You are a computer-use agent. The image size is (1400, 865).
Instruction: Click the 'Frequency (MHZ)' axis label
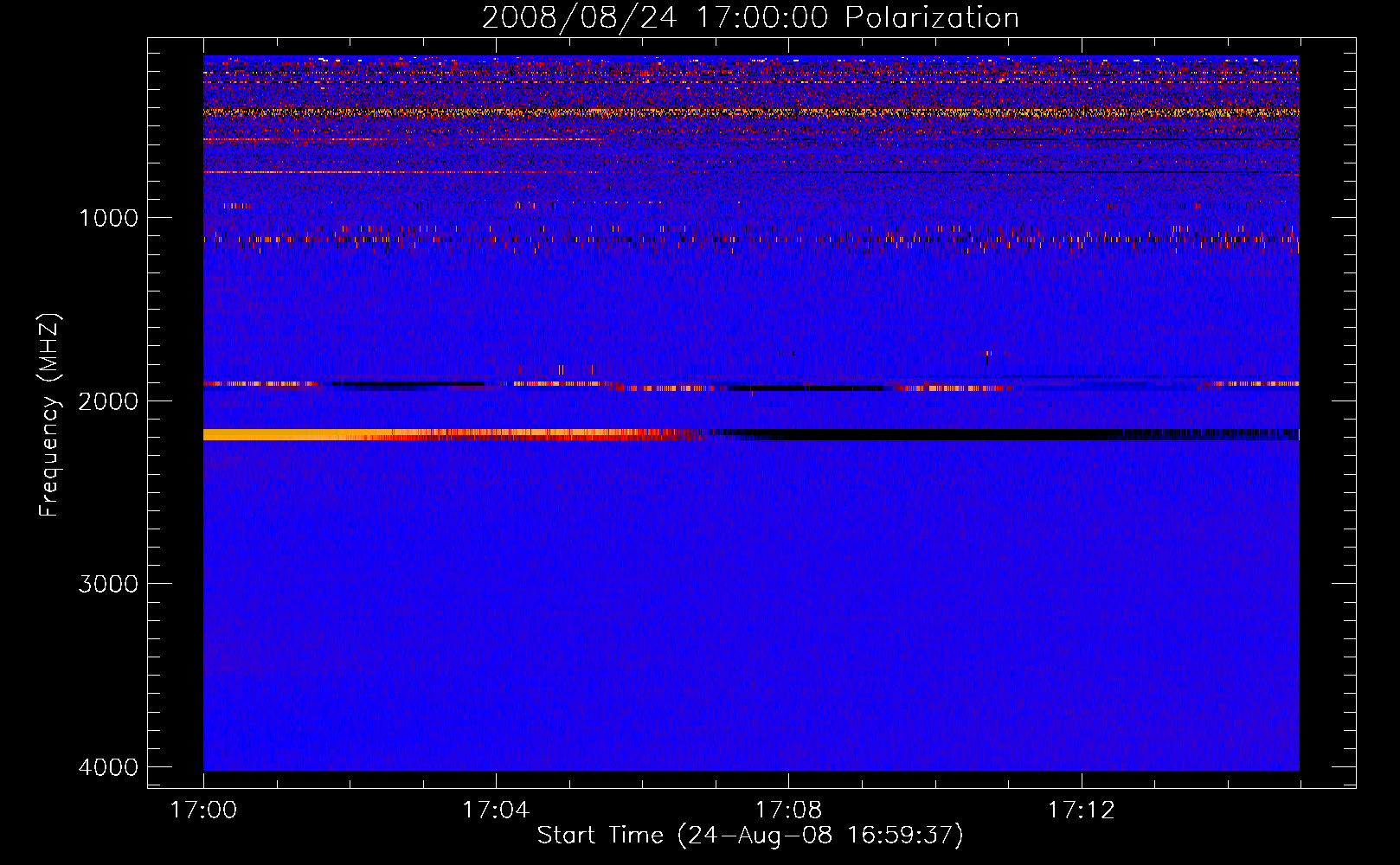(x=49, y=414)
